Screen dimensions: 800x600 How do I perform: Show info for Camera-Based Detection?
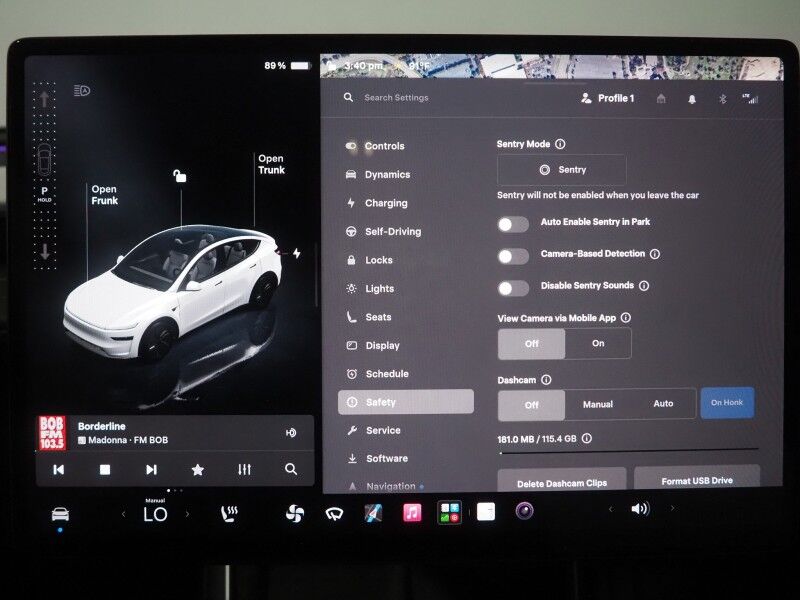(x=655, y=254)
